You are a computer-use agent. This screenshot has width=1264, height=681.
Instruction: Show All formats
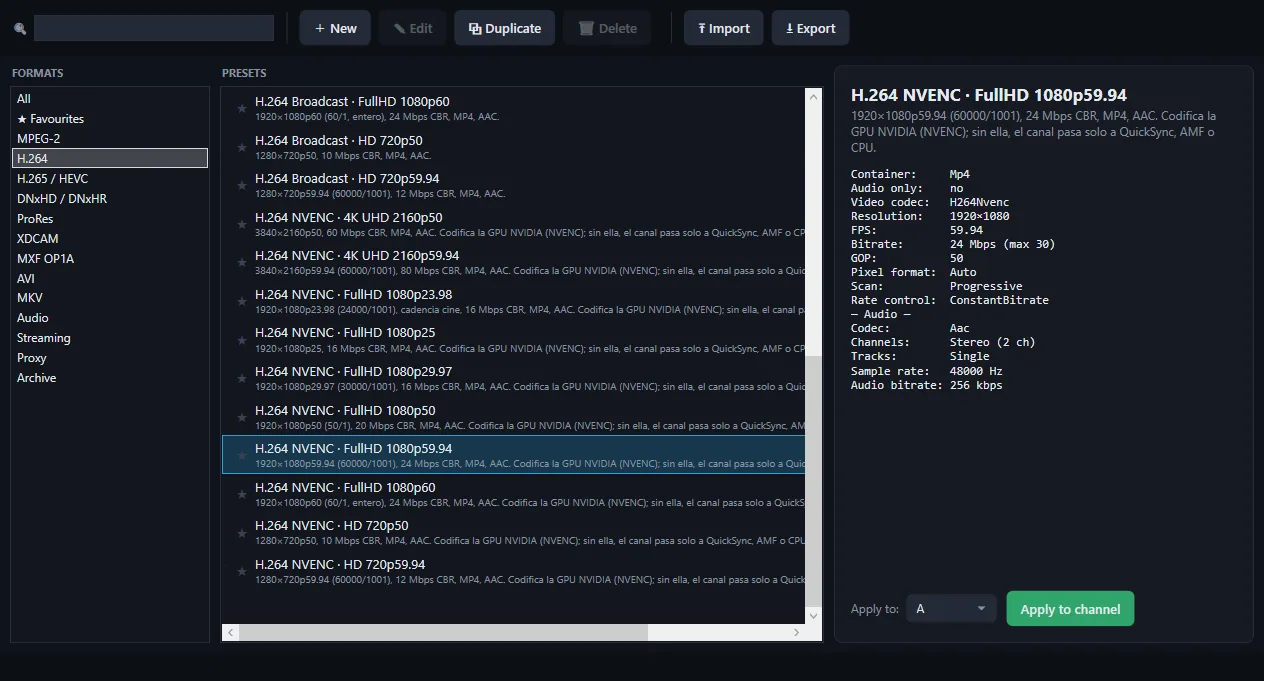(x=110, y=99)
